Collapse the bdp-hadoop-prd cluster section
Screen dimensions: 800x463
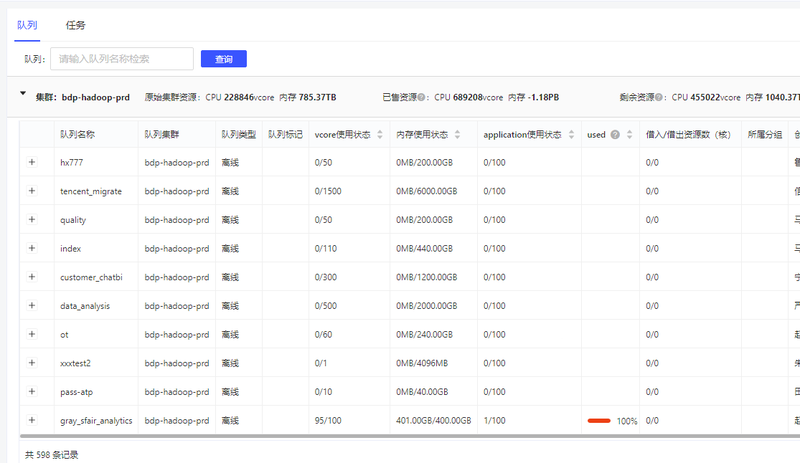click(x=23, y=97)
